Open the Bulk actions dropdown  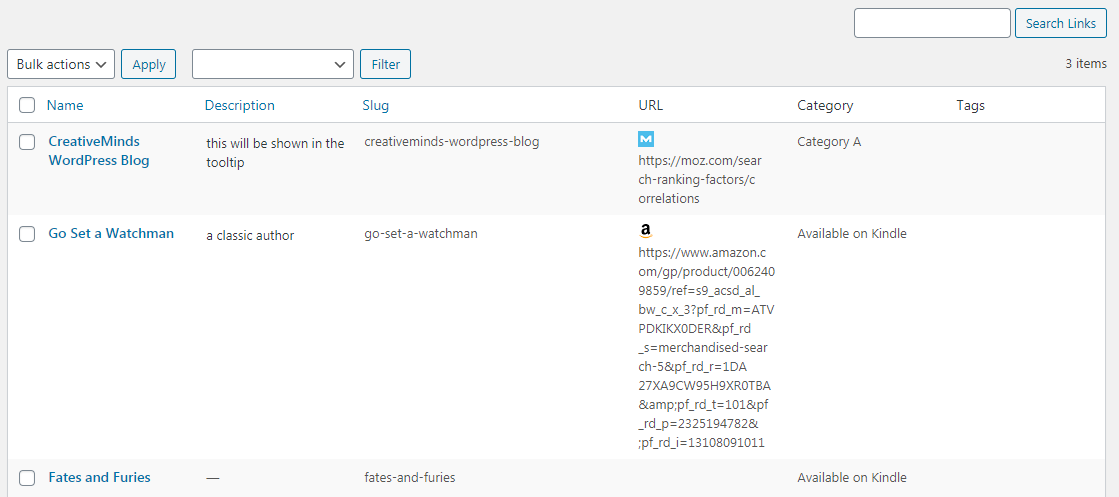61,64
